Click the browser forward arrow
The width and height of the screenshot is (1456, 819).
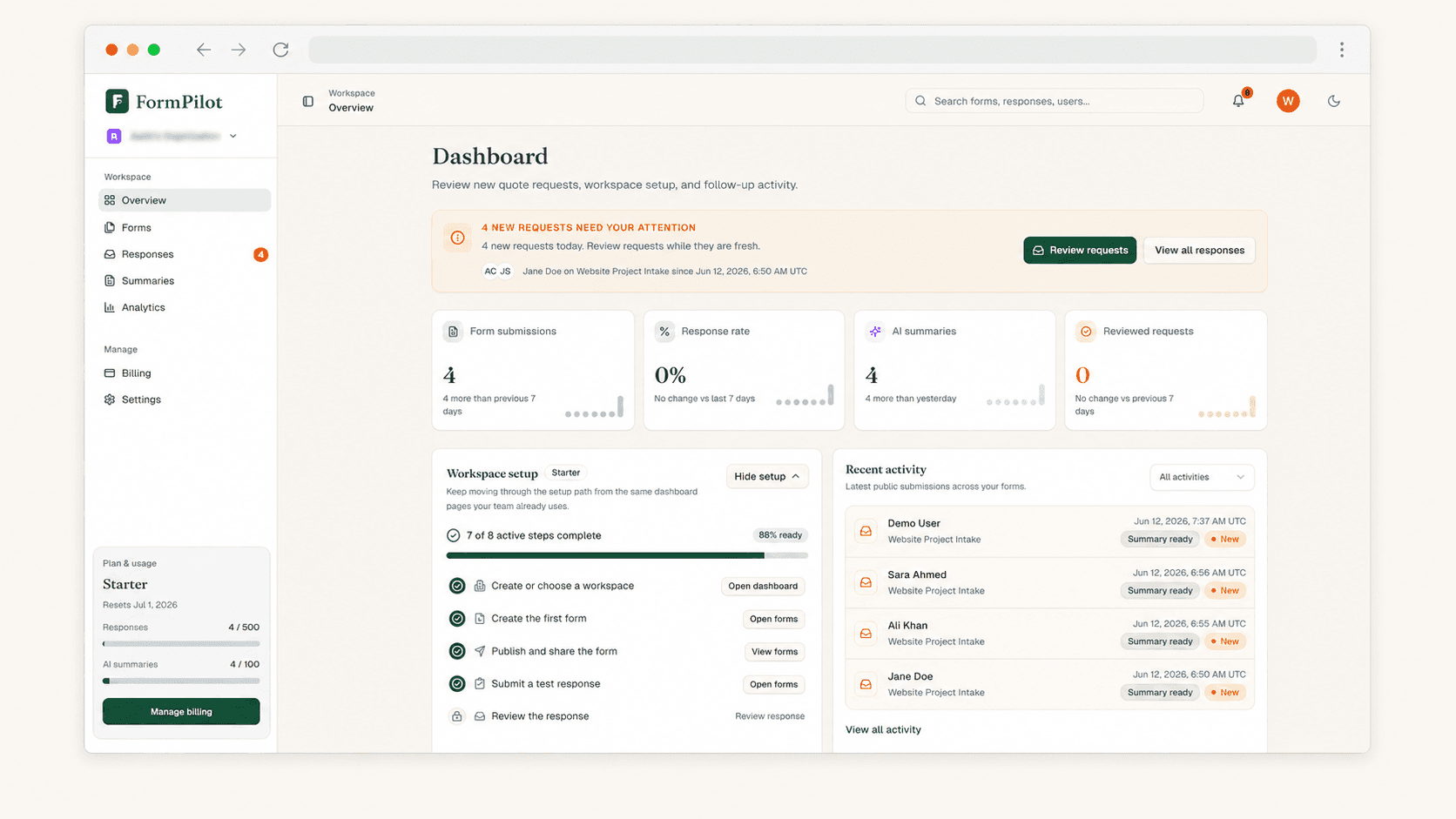pyautogui.click(x=239, y=50)
